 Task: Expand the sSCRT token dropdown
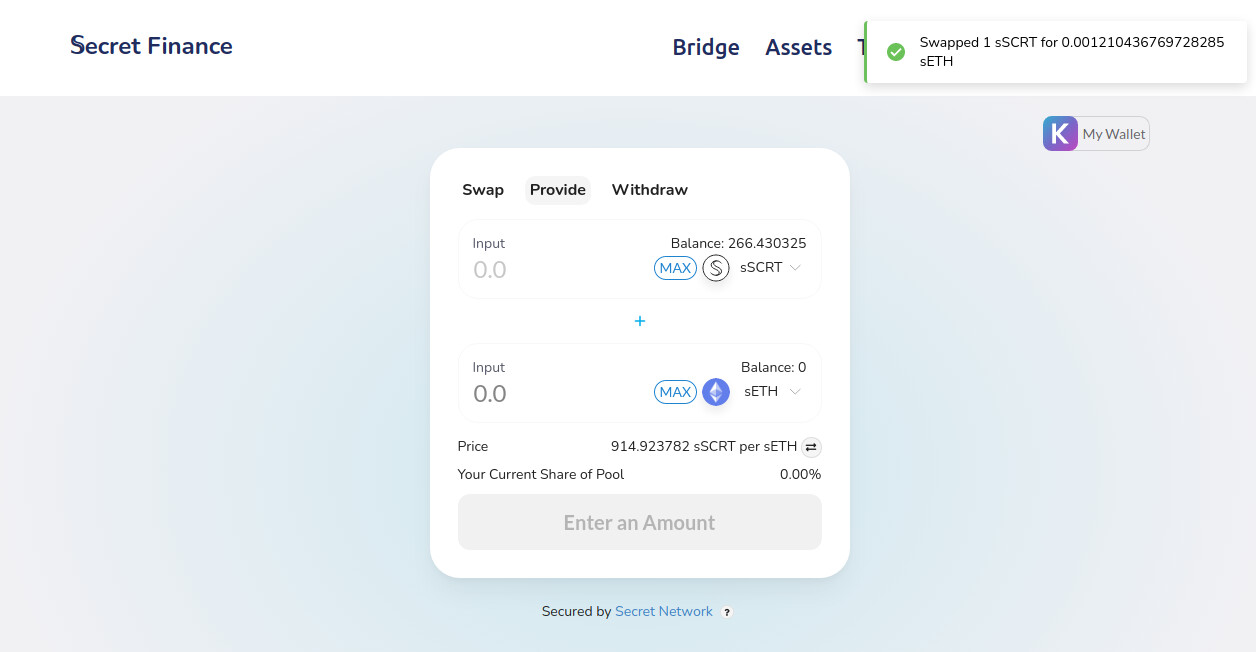(795, 268)
